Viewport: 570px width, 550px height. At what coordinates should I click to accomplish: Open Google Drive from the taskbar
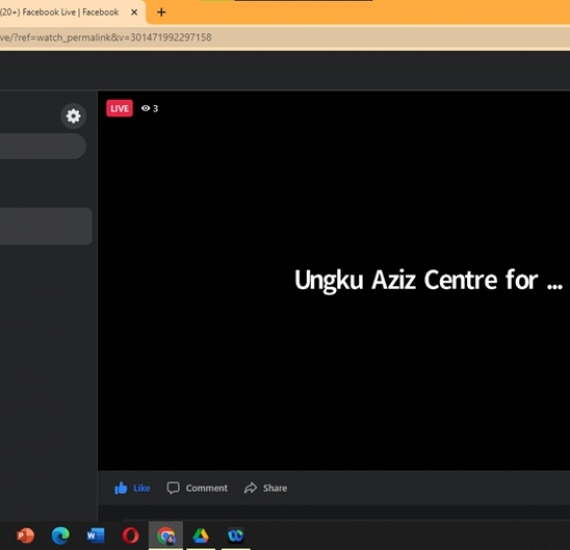coord(200,535)
